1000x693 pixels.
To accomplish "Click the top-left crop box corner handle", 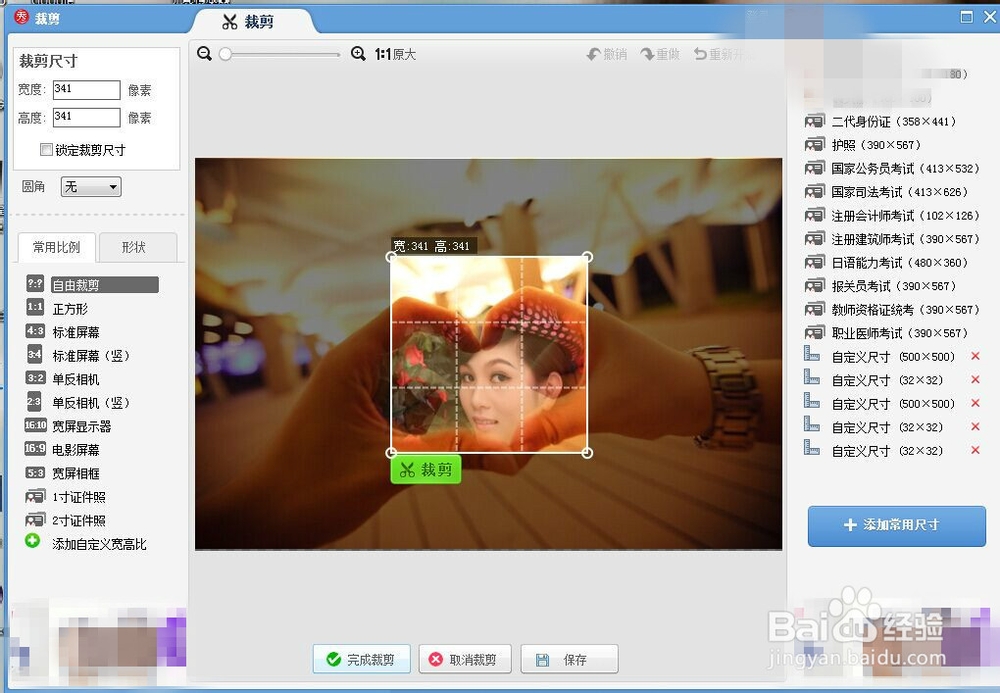I will point(391,257).
